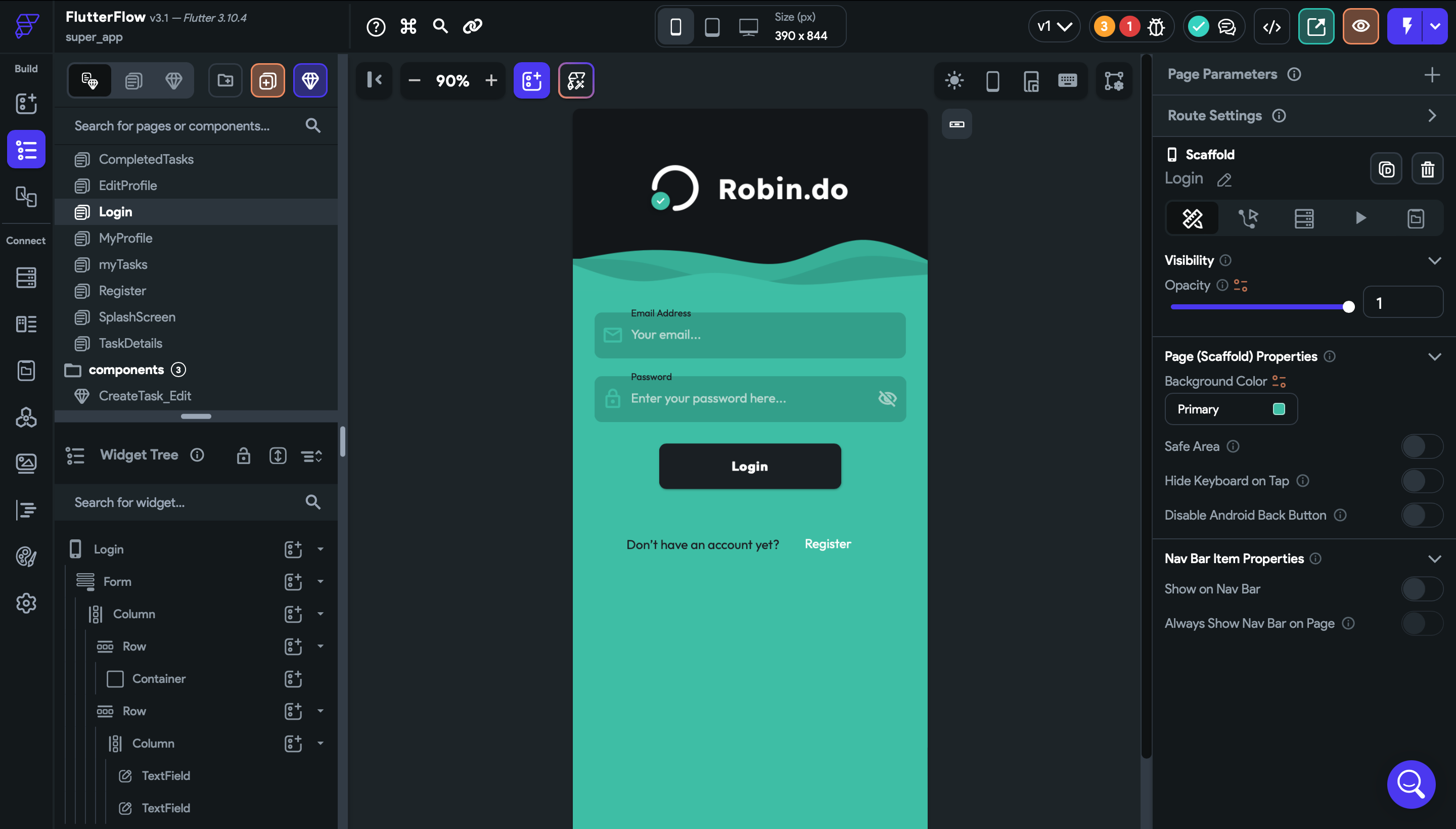Open the Firestore database sidebar icon
1456x829 pixels.
(26, 278)
